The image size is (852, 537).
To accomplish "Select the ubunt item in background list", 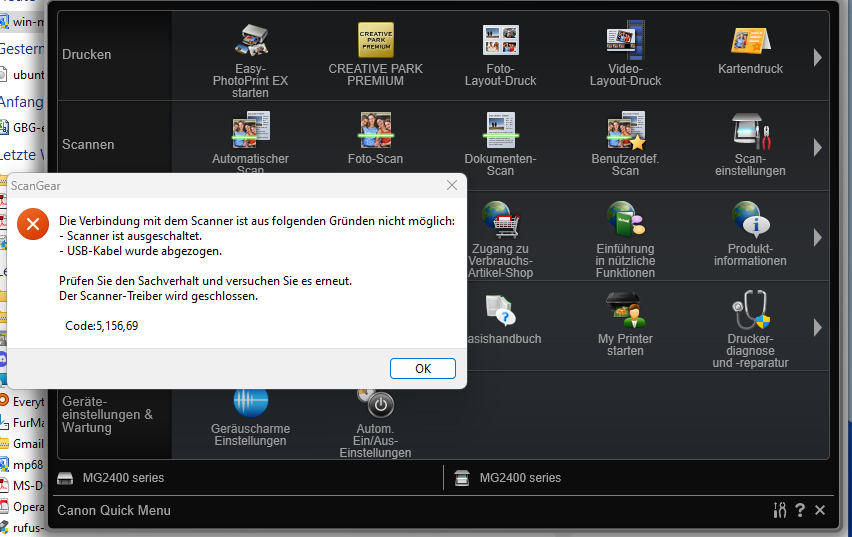I will tap(22, 74).
